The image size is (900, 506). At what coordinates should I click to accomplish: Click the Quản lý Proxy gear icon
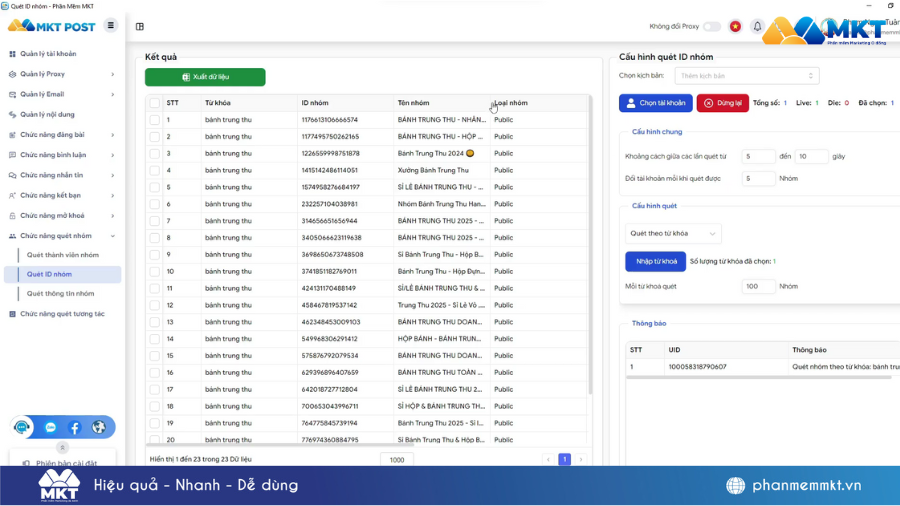(x=13, y=74)
